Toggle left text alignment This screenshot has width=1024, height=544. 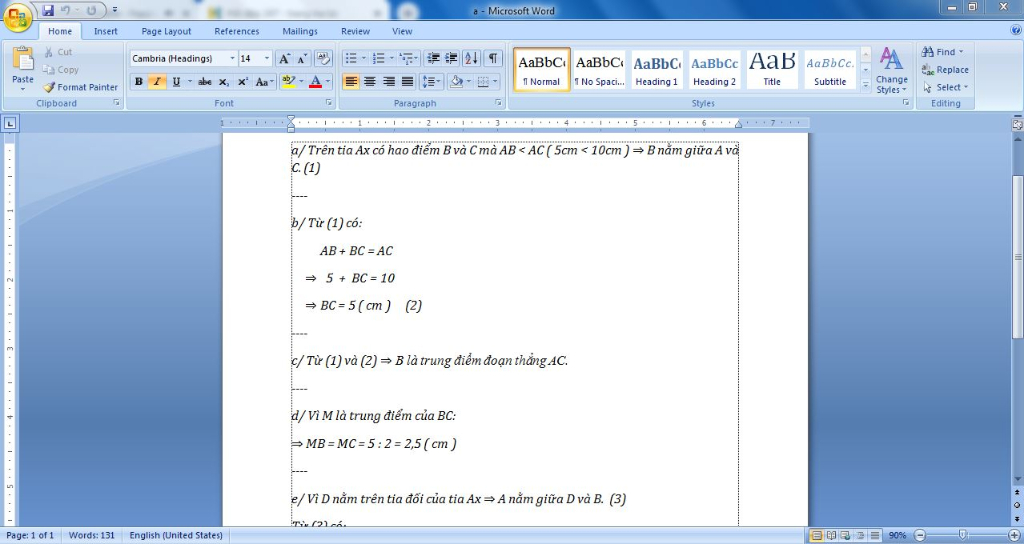351,82
